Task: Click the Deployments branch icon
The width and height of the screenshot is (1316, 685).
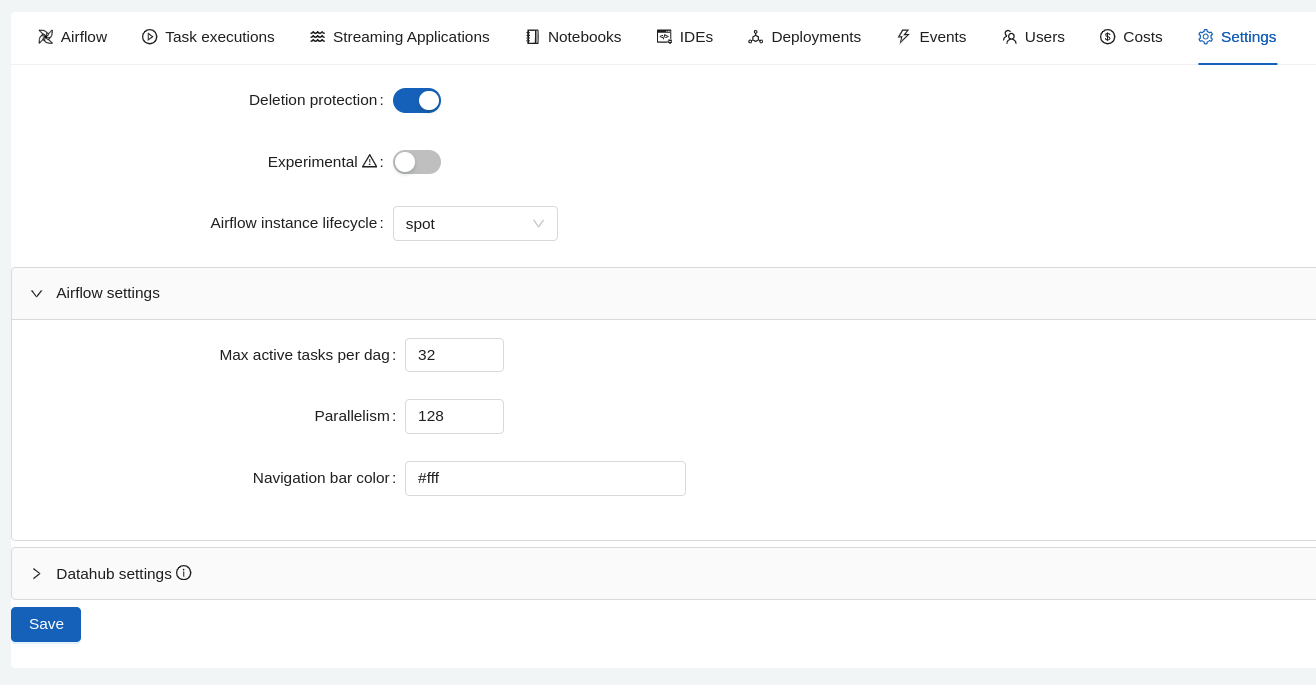Action: coord(755,36)
